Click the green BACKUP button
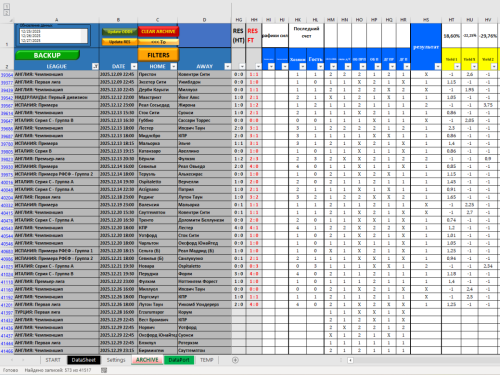 [47, 55]
